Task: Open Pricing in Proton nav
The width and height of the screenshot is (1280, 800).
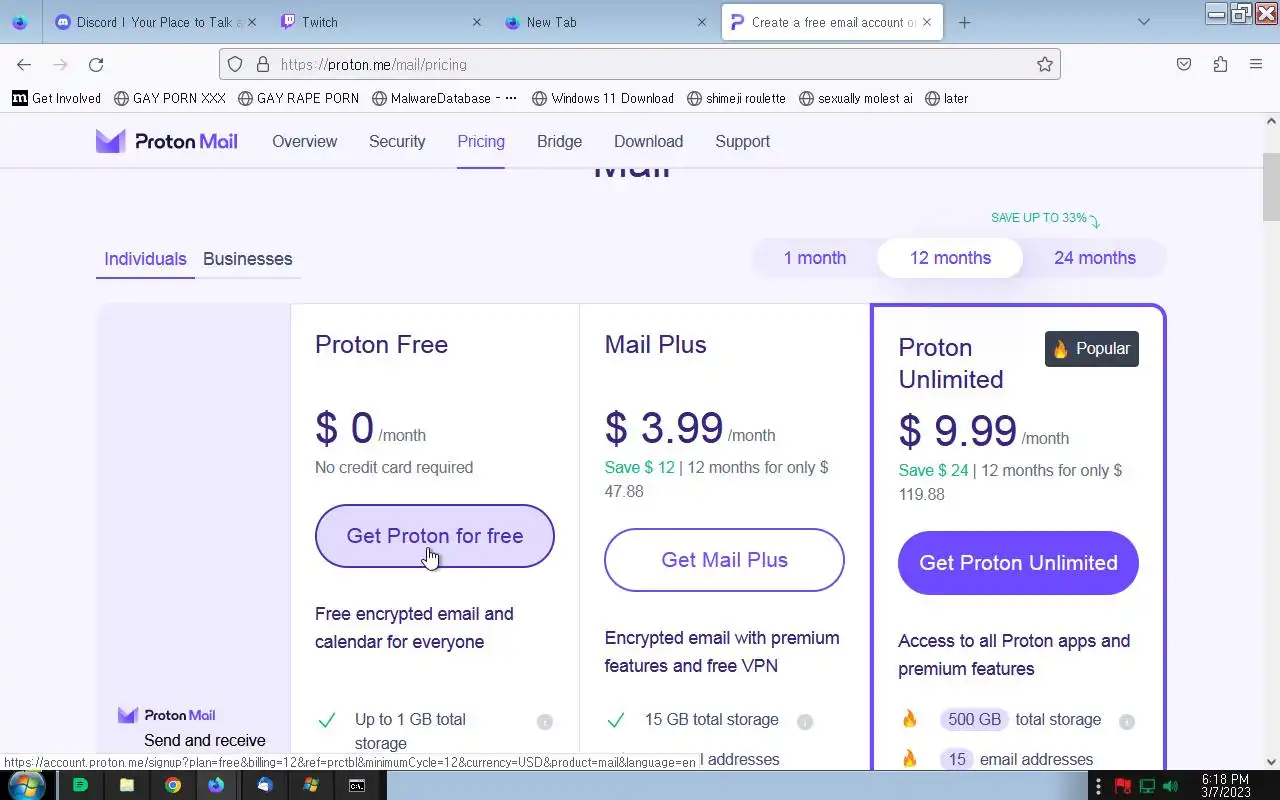Action: [481, 141]
